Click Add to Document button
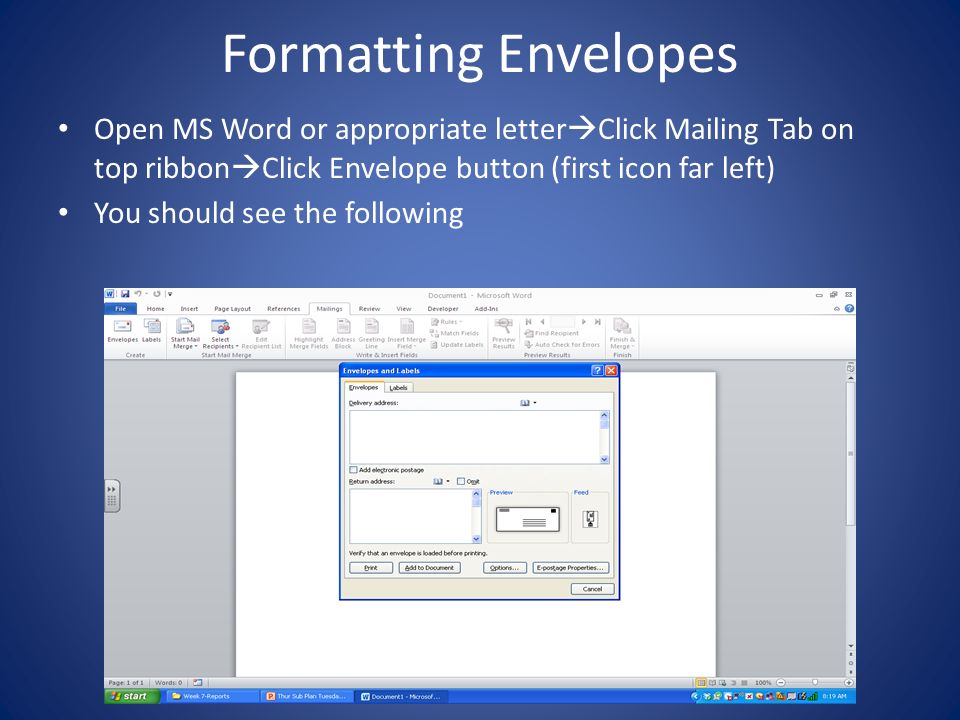 [429, 568]
